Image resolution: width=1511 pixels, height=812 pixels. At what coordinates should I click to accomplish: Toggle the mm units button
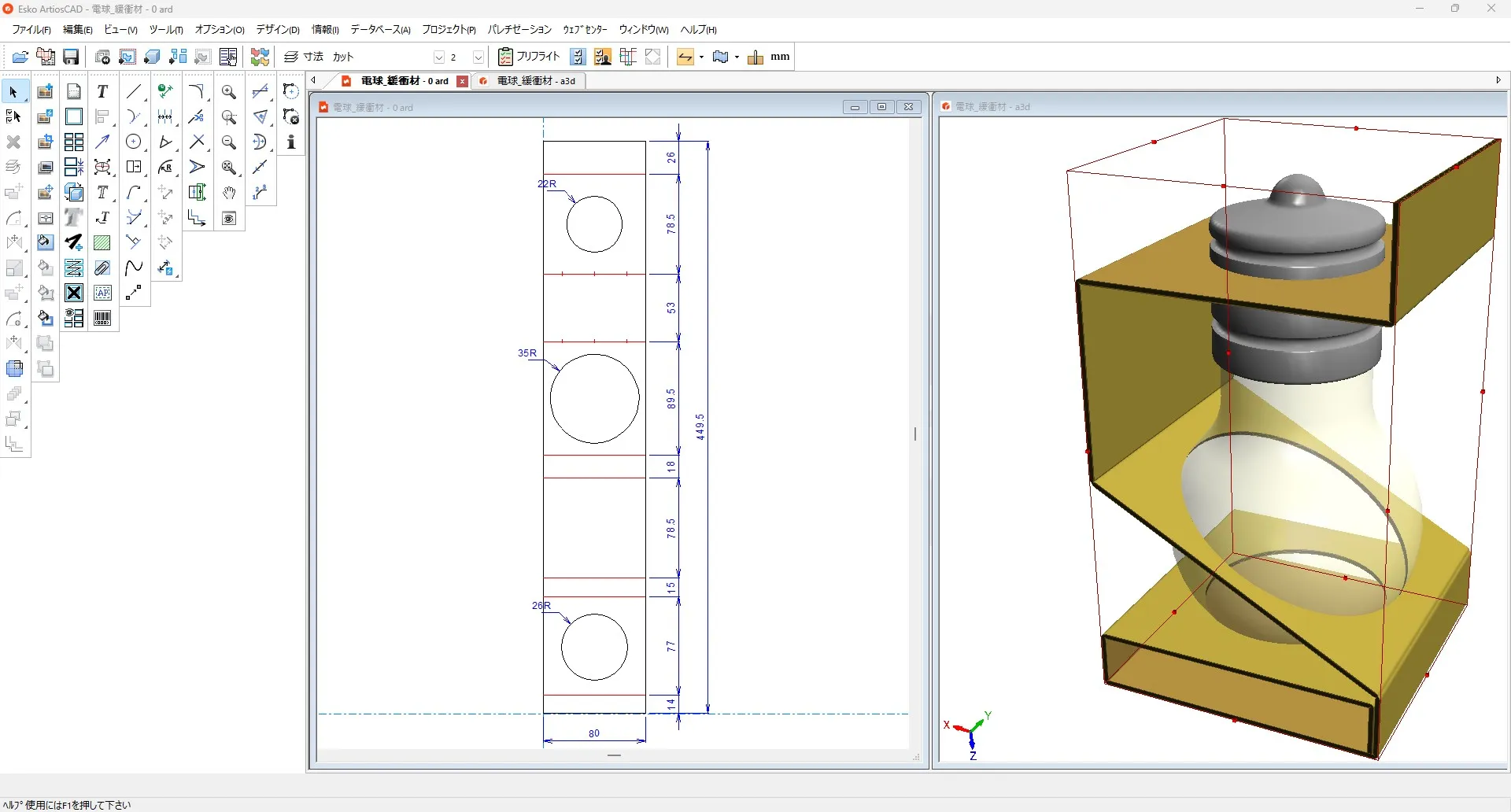pyautogui.click(x=780, y=57)
